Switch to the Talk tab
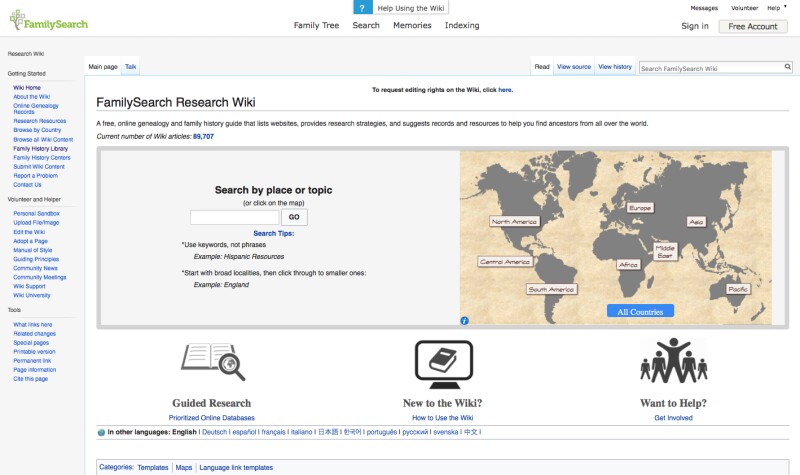 click(x=131, y=67)
